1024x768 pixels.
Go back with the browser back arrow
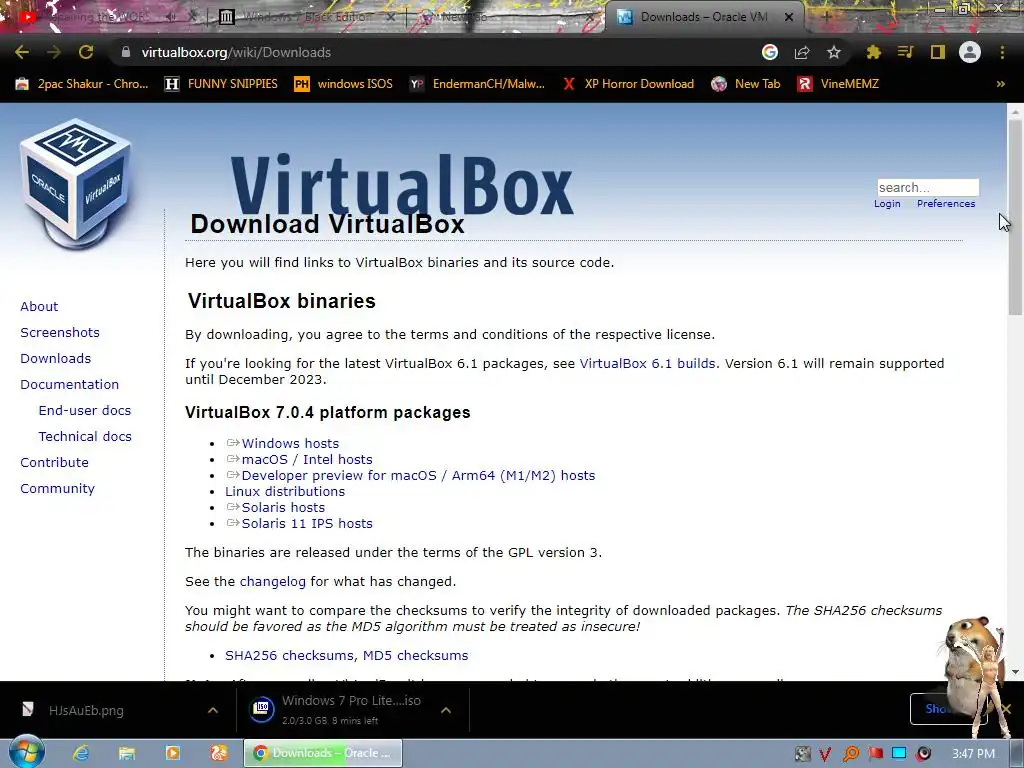[22, 52]
